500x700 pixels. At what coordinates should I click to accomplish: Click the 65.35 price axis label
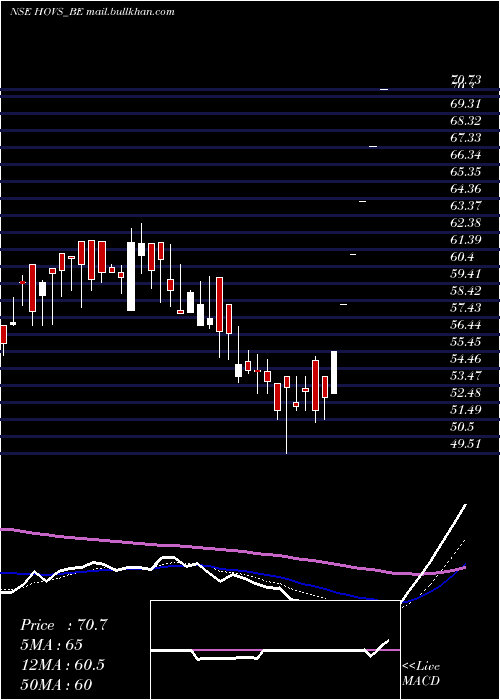point(466,172)
